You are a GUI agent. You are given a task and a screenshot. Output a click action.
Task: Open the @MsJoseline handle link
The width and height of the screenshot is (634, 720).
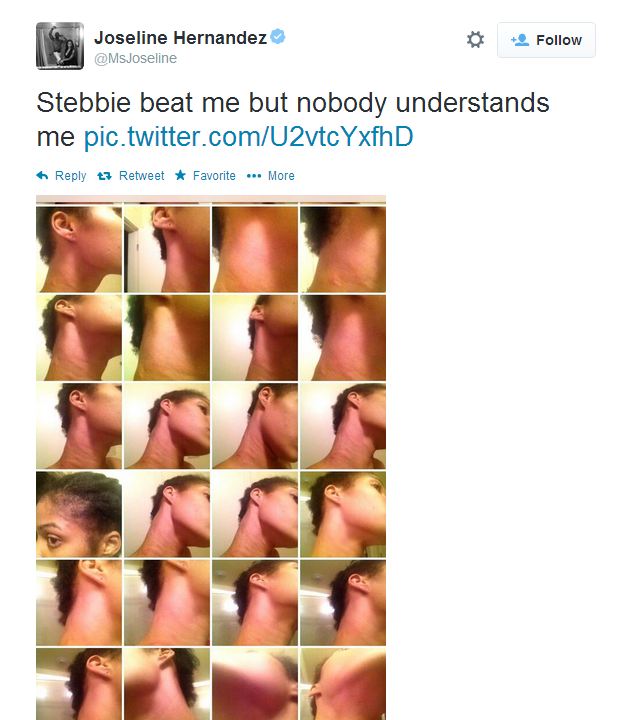[x=135, y=58]
